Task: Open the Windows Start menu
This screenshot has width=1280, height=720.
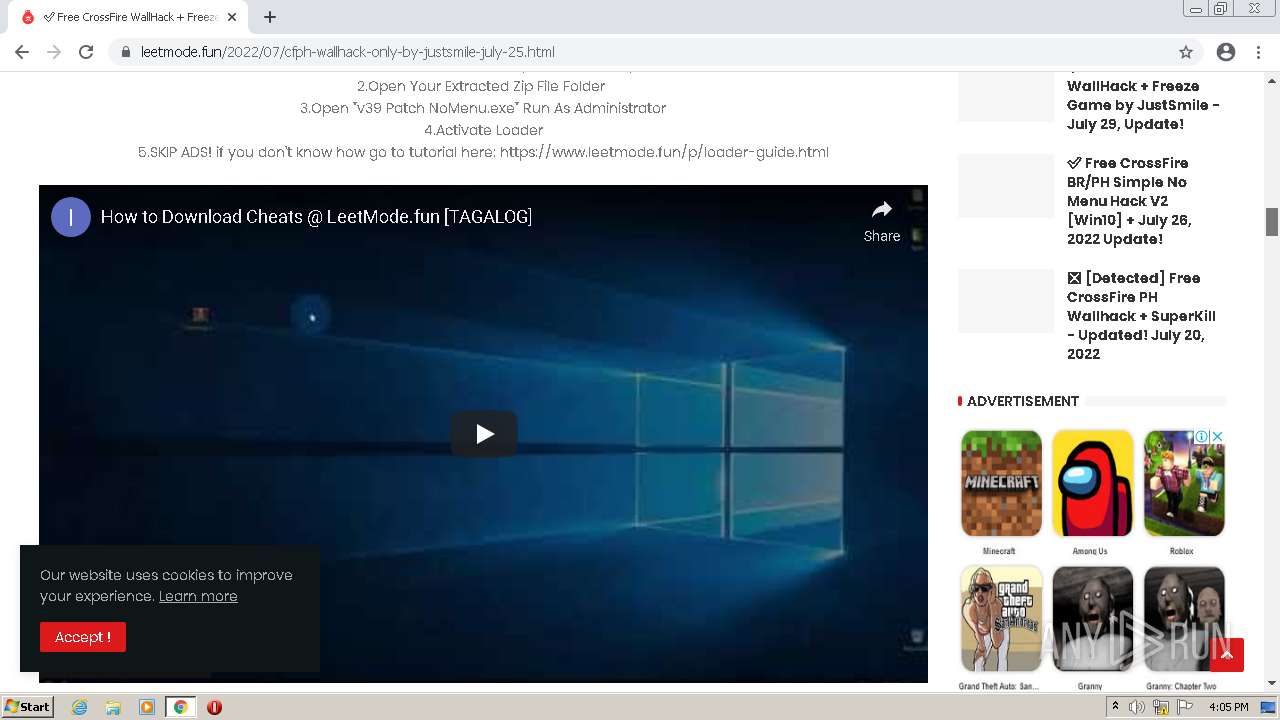Action: tap(27, 707)
